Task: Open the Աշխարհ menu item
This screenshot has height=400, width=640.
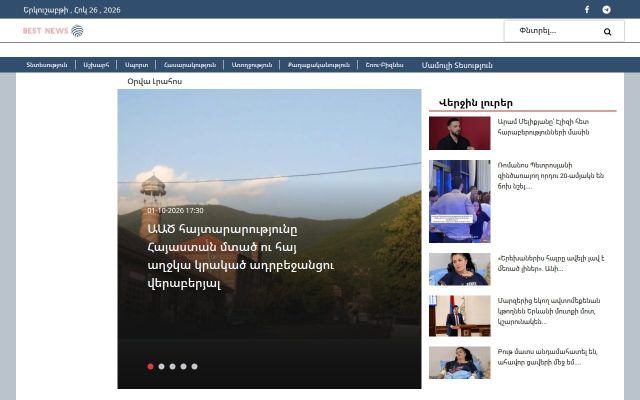Action: click(96, 65)
